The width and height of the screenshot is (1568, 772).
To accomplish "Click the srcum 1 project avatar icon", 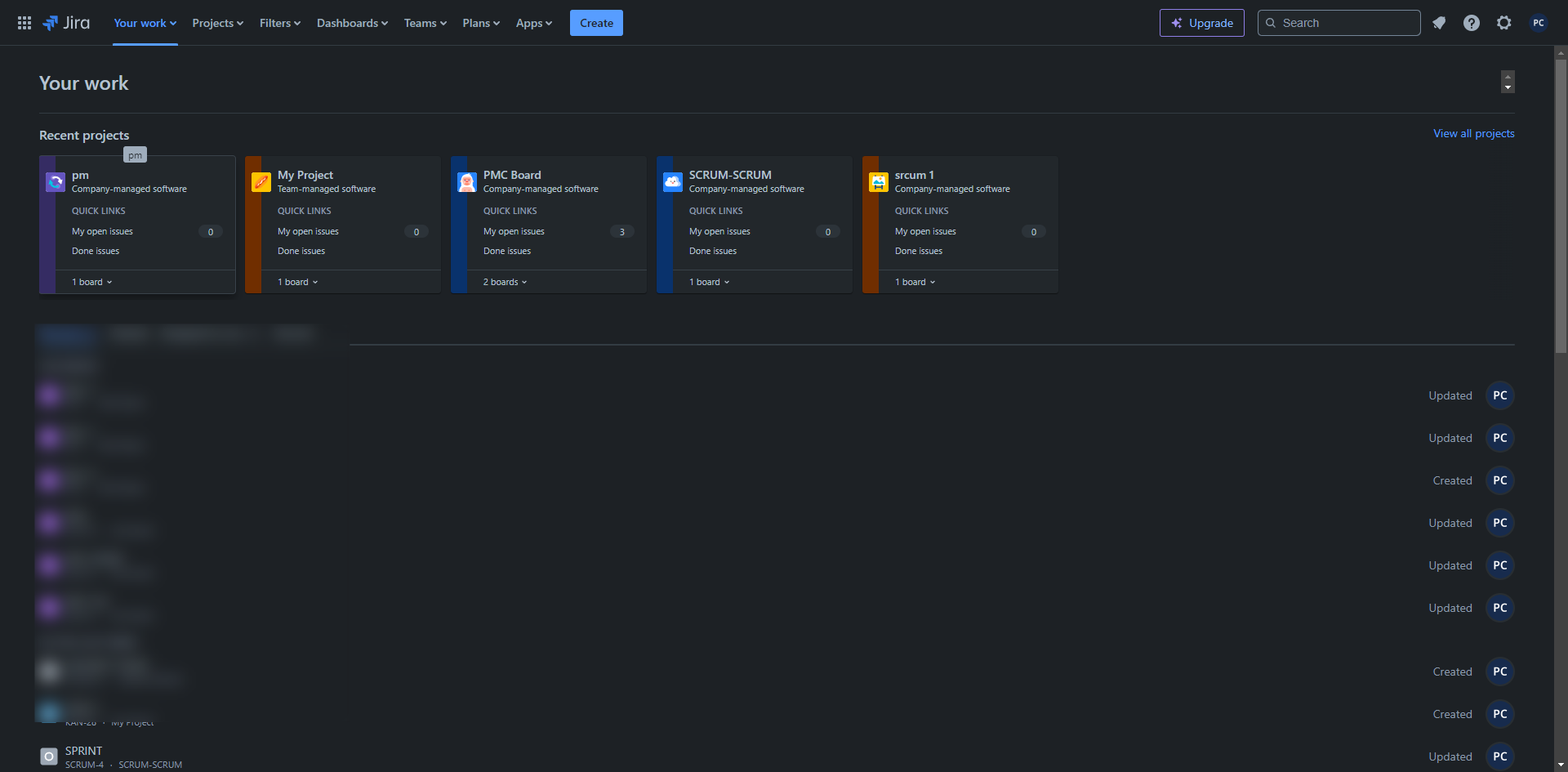I will (879, 182).
